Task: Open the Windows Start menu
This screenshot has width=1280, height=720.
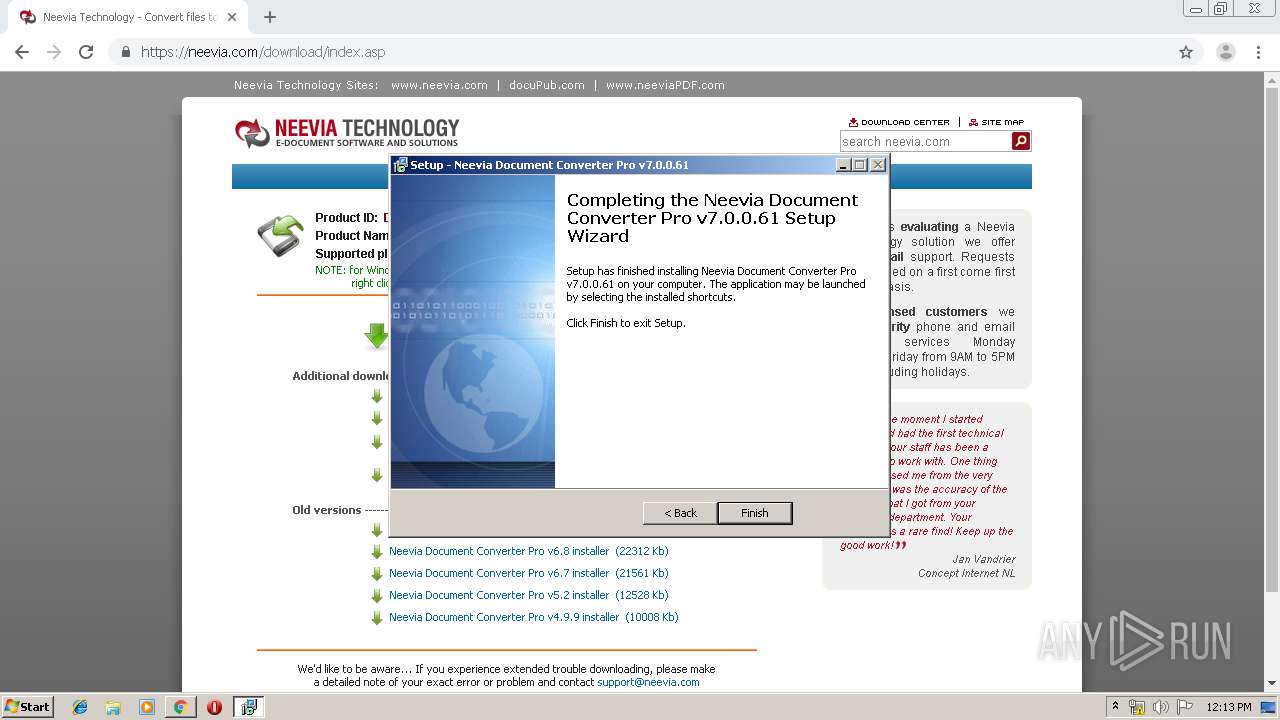Action: click(x=27, y=707)
